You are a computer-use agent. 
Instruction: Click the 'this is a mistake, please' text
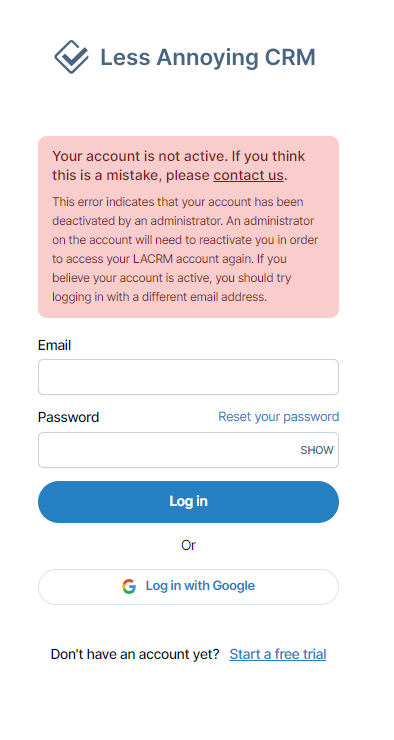(x=131, y=176)
